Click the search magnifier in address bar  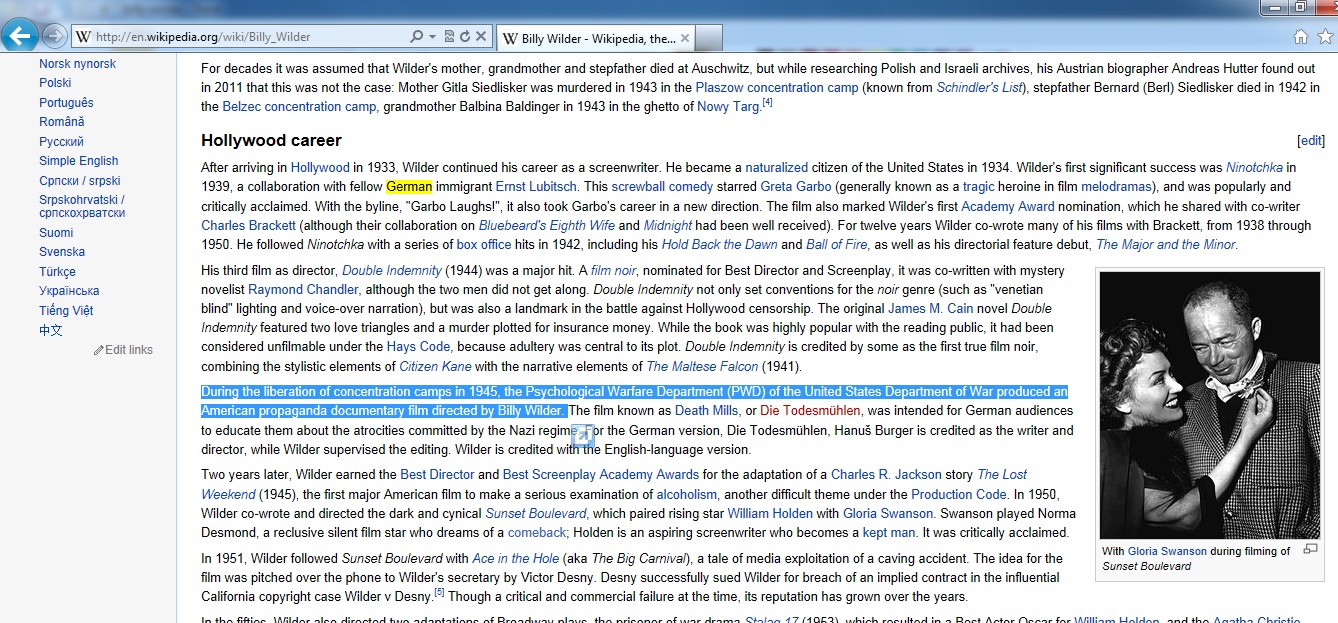point(416,37)
